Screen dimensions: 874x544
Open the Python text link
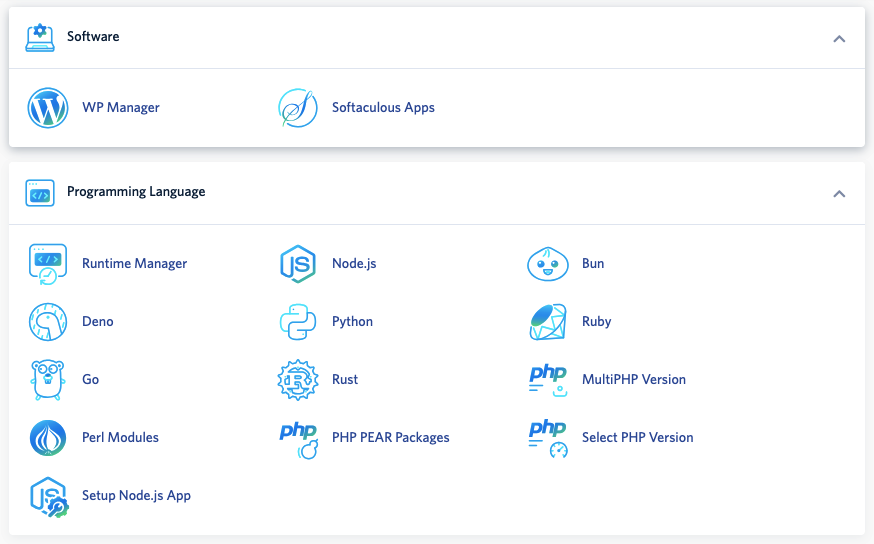coord(352,322)
